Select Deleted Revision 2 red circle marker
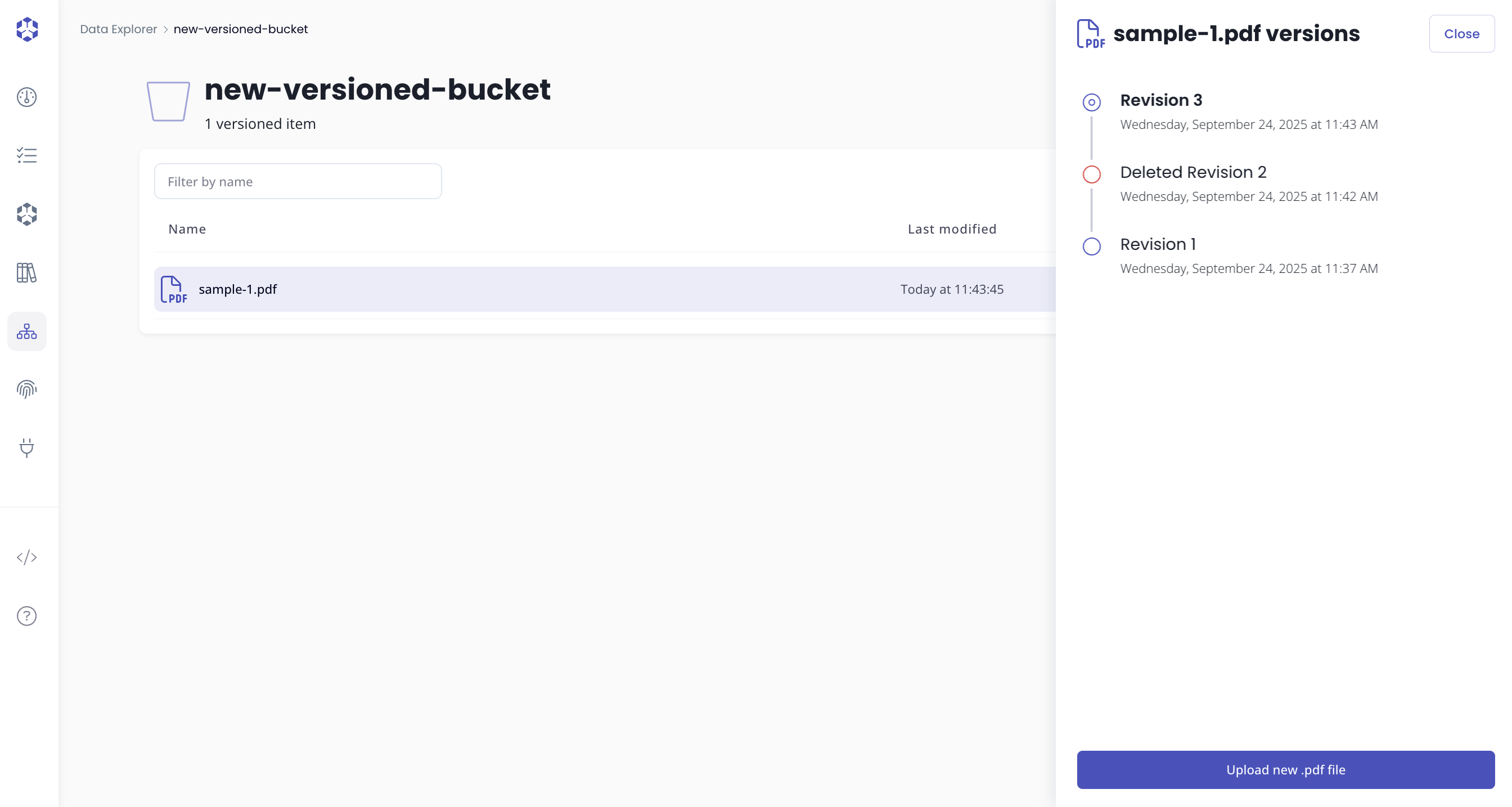This screenshot has width=1512, height=807. click(1091, 174)
